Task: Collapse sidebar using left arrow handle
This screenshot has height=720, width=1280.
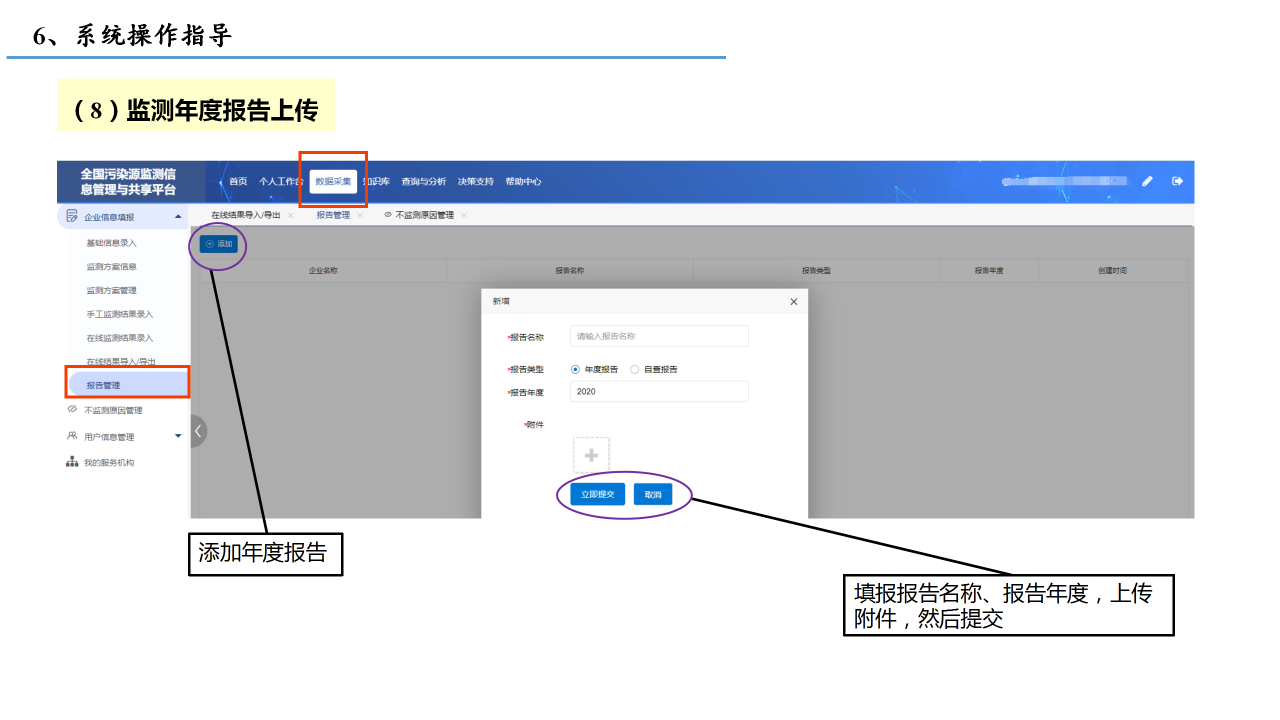Action: pyautogui.click(x=198, y=431)
